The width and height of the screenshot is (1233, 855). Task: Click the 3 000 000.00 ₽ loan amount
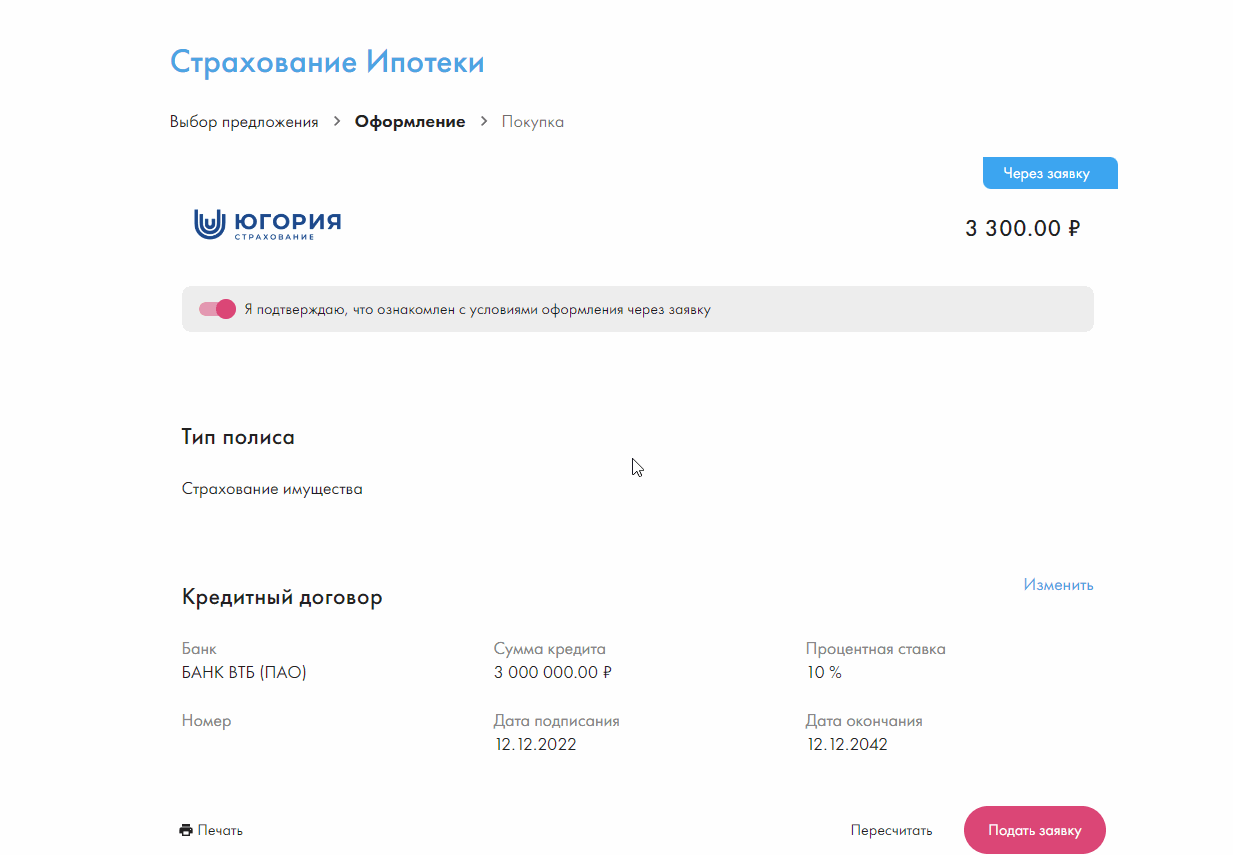pyautogui.click(x=553, y=673)
